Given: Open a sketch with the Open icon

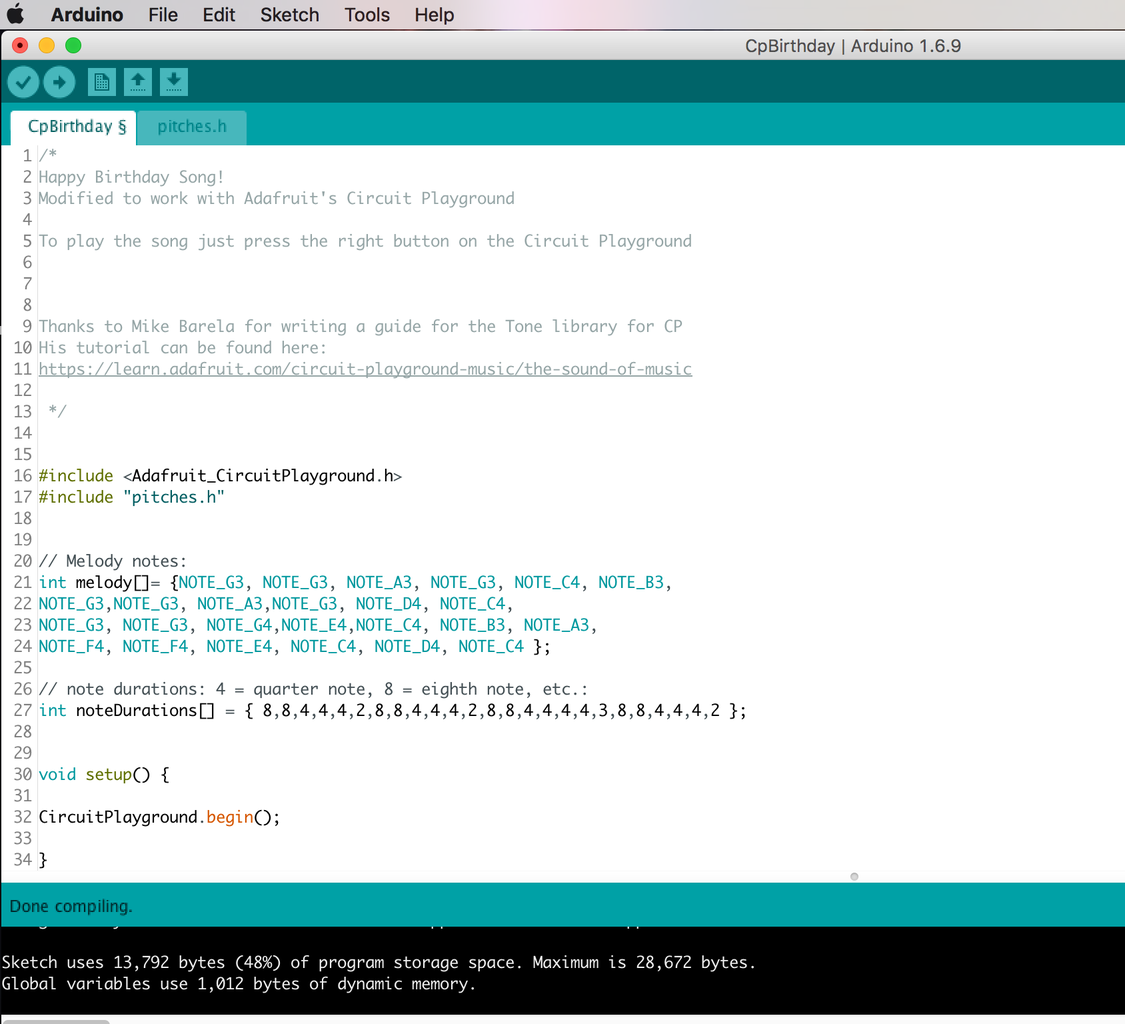Looking at the screenshot, I should 138,82.
